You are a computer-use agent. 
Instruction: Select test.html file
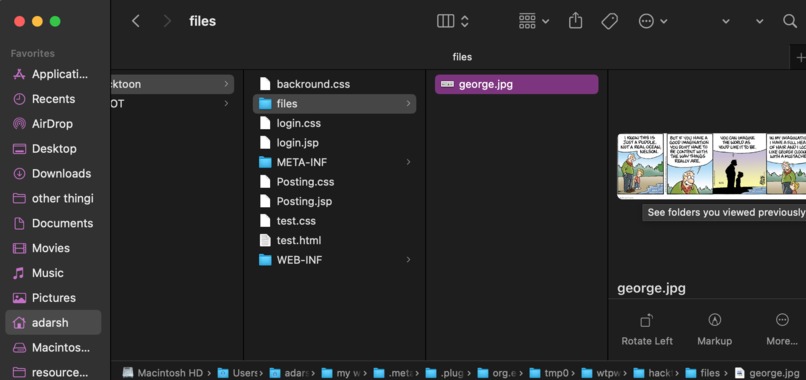pyautogui.click(x=335, y=240)
